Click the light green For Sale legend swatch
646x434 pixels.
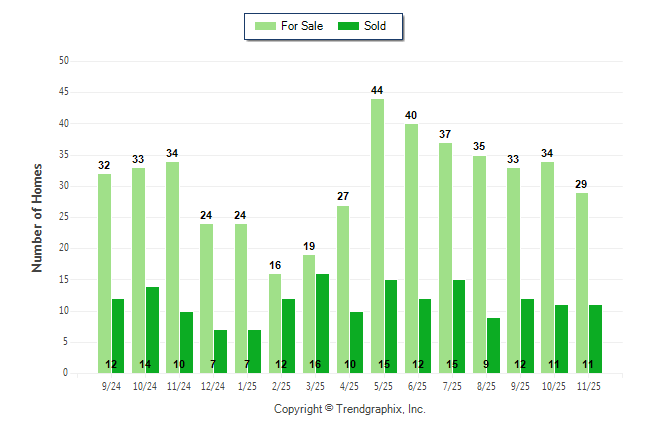click(x=267, y=26)
